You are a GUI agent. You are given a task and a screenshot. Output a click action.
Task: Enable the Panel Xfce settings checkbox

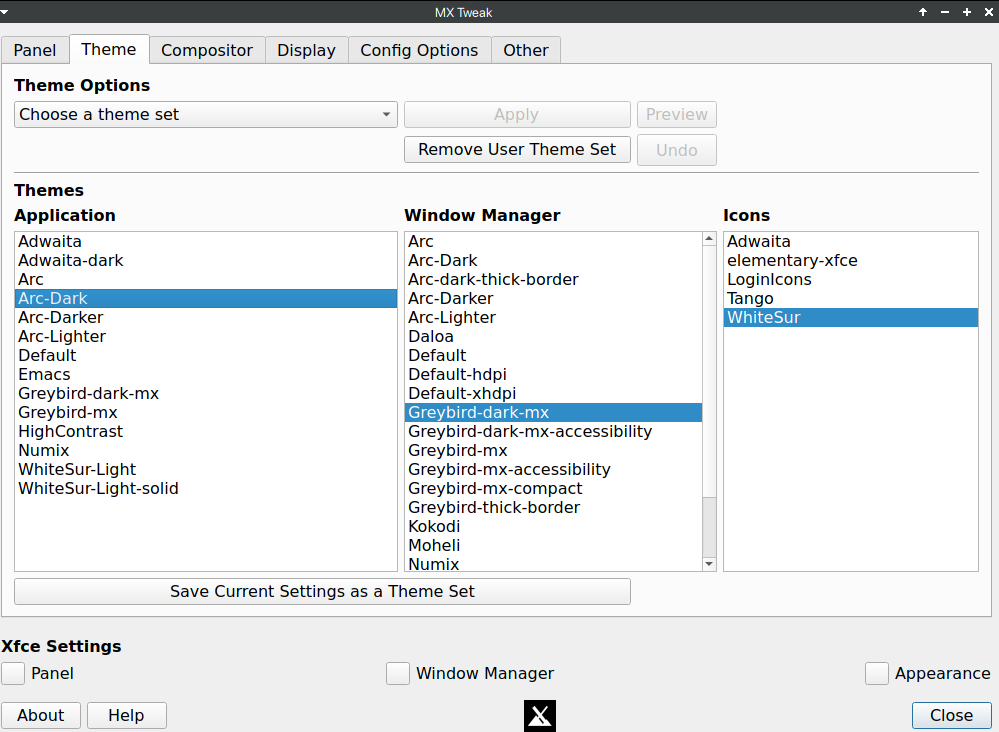13,673
